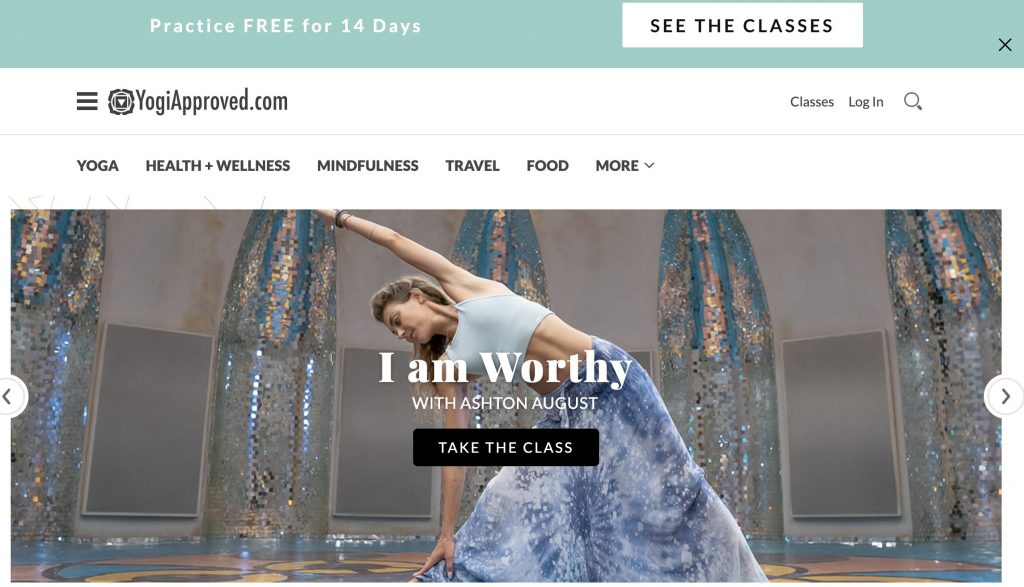This screenshot has width=1024, height=587.
Task: Open the YOGA menu category
Action: [97, 166]
